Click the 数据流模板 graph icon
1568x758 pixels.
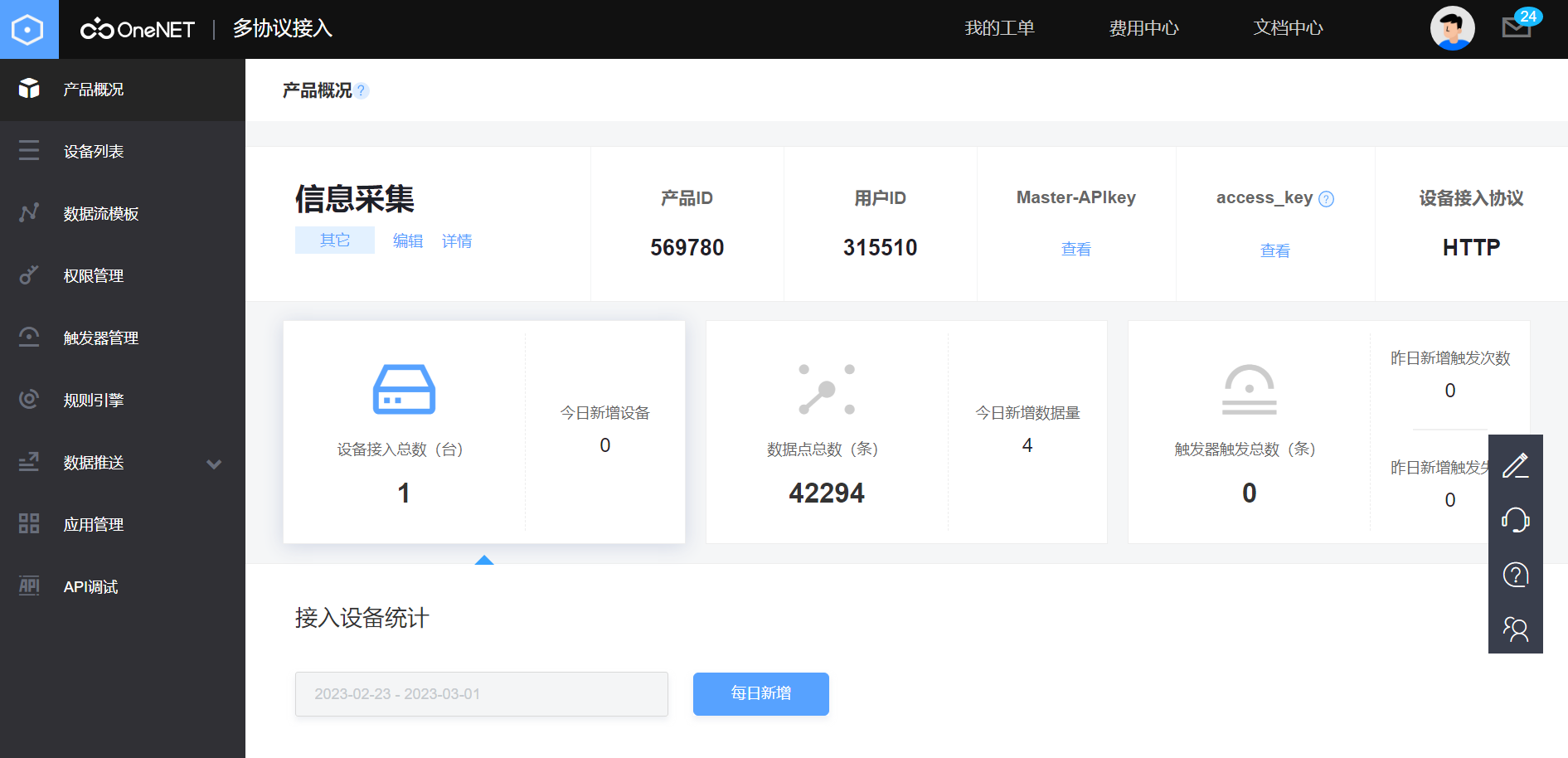tap(29, 213)
